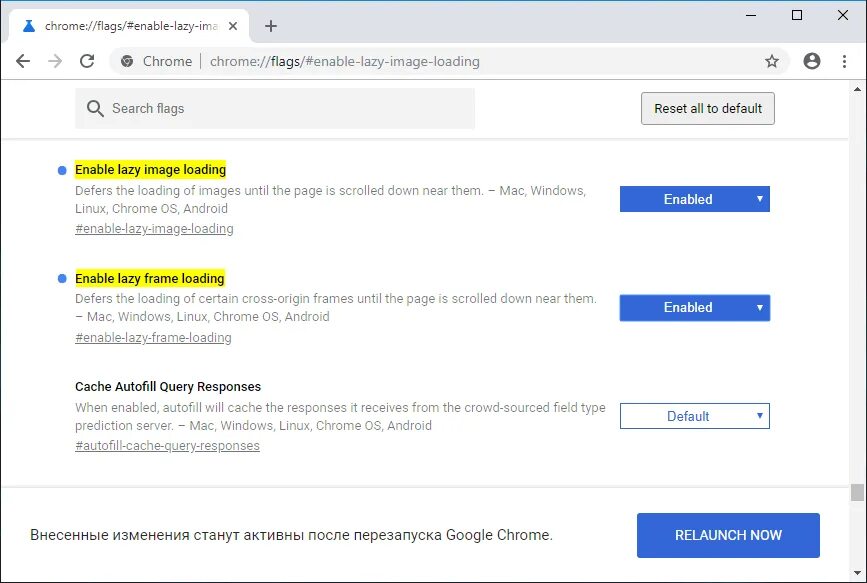
Task: Open the #autofill-cache-query-responses link
Action: 167,446
